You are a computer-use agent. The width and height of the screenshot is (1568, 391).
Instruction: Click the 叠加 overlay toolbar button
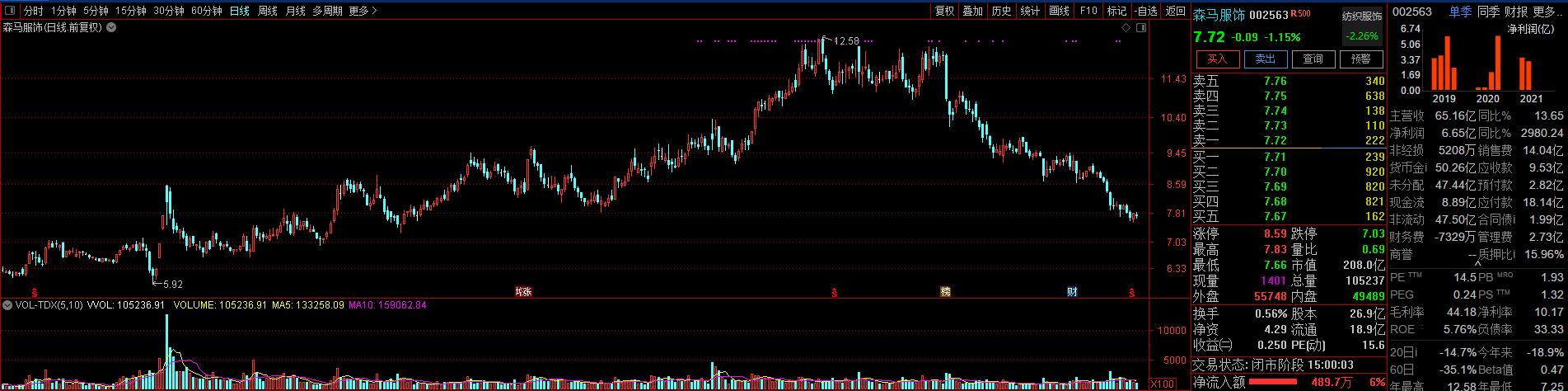tap(973, 11)
